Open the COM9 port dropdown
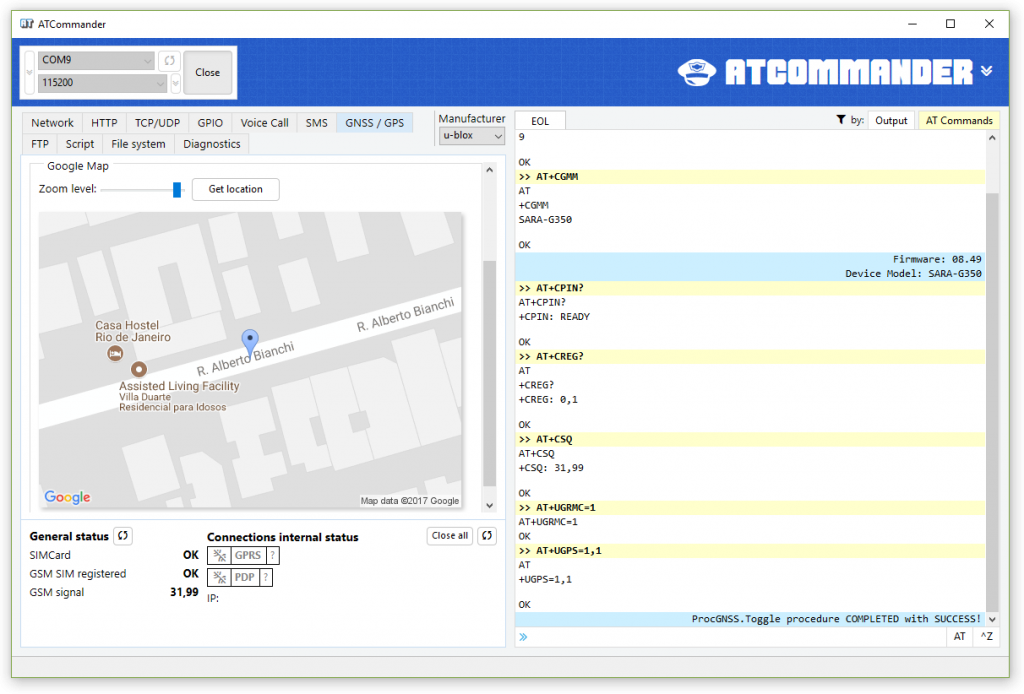The width and height of the screenshot is (1024, 694). pos(96,60)
